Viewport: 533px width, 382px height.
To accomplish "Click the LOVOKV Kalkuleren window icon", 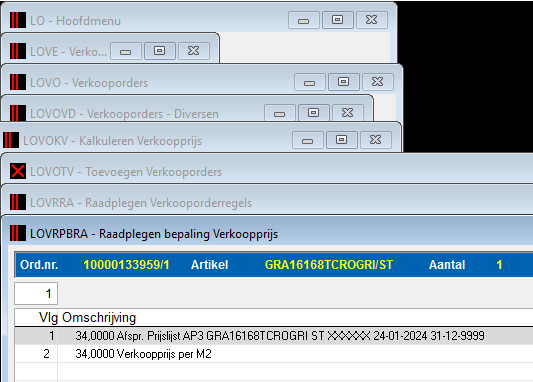I will click(x=11, y=140).
